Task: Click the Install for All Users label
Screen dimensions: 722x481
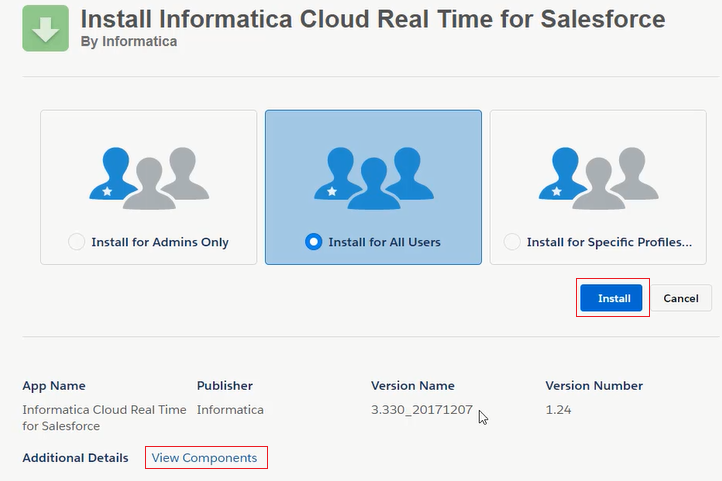Action: click(x=384, y=242)
